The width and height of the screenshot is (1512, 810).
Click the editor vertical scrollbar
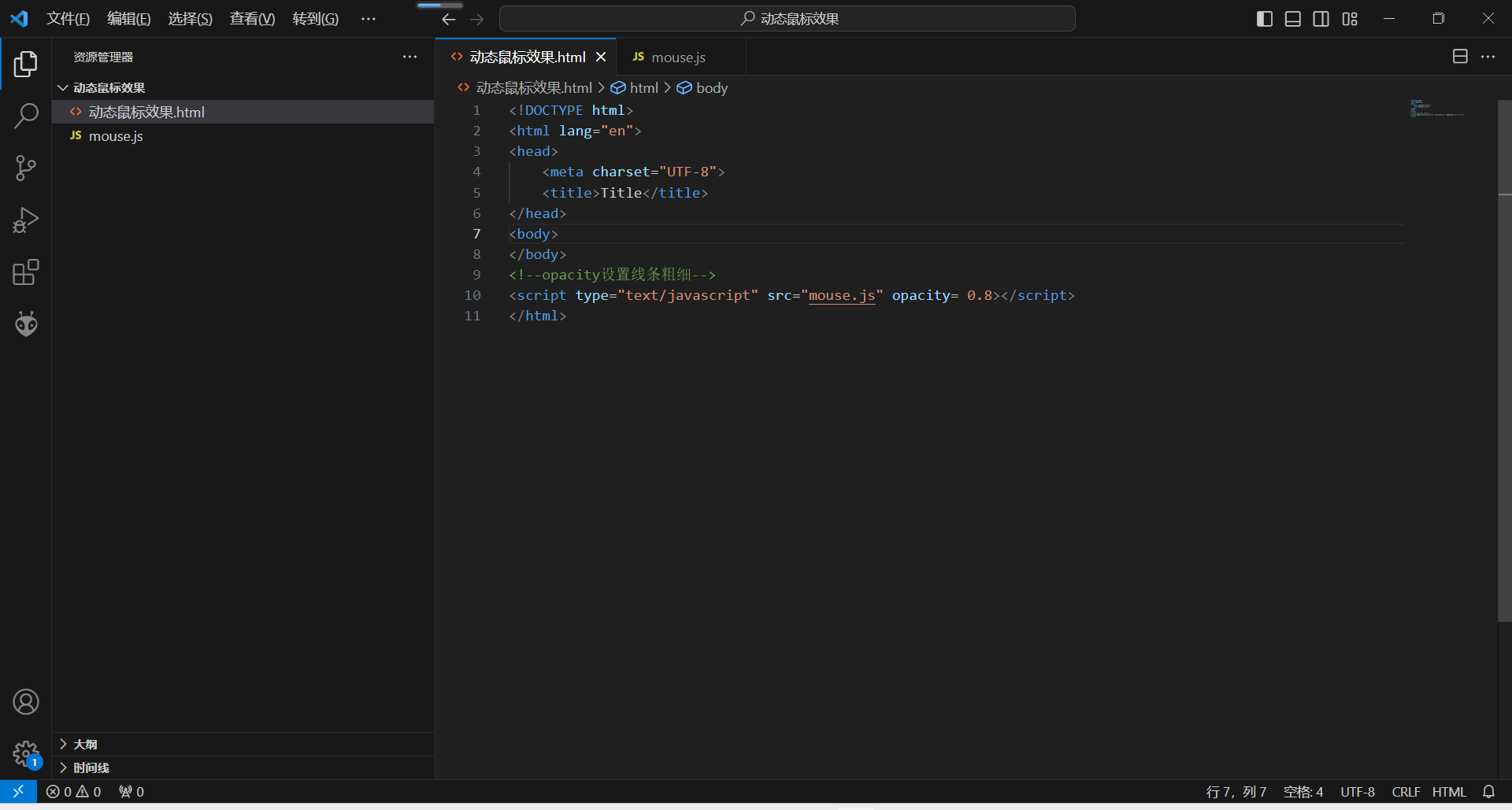[x=1505, y=361]
